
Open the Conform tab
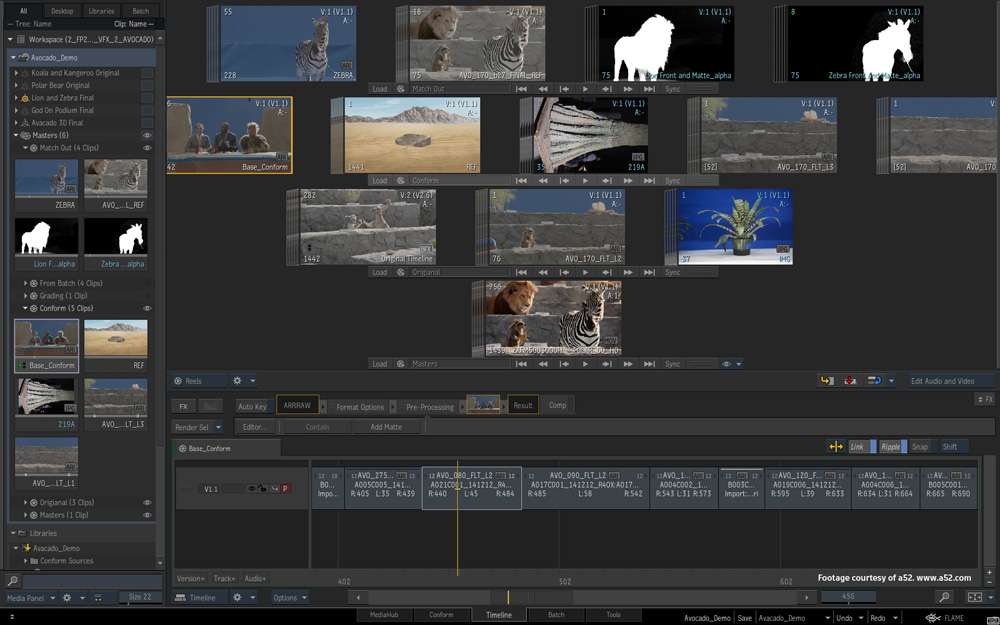pos(441,615)
